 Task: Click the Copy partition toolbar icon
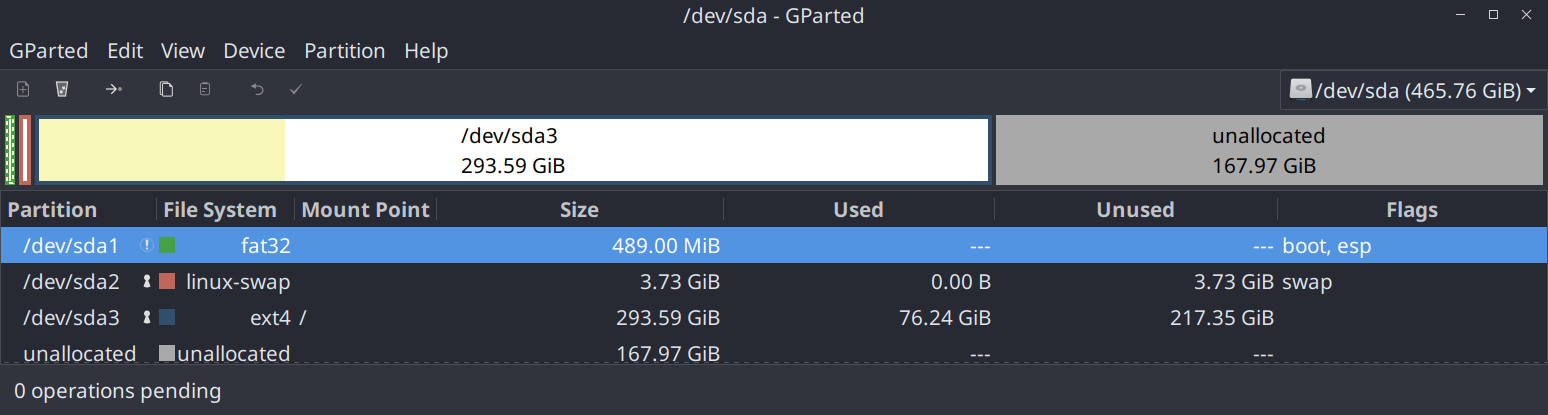pos(166,90)
